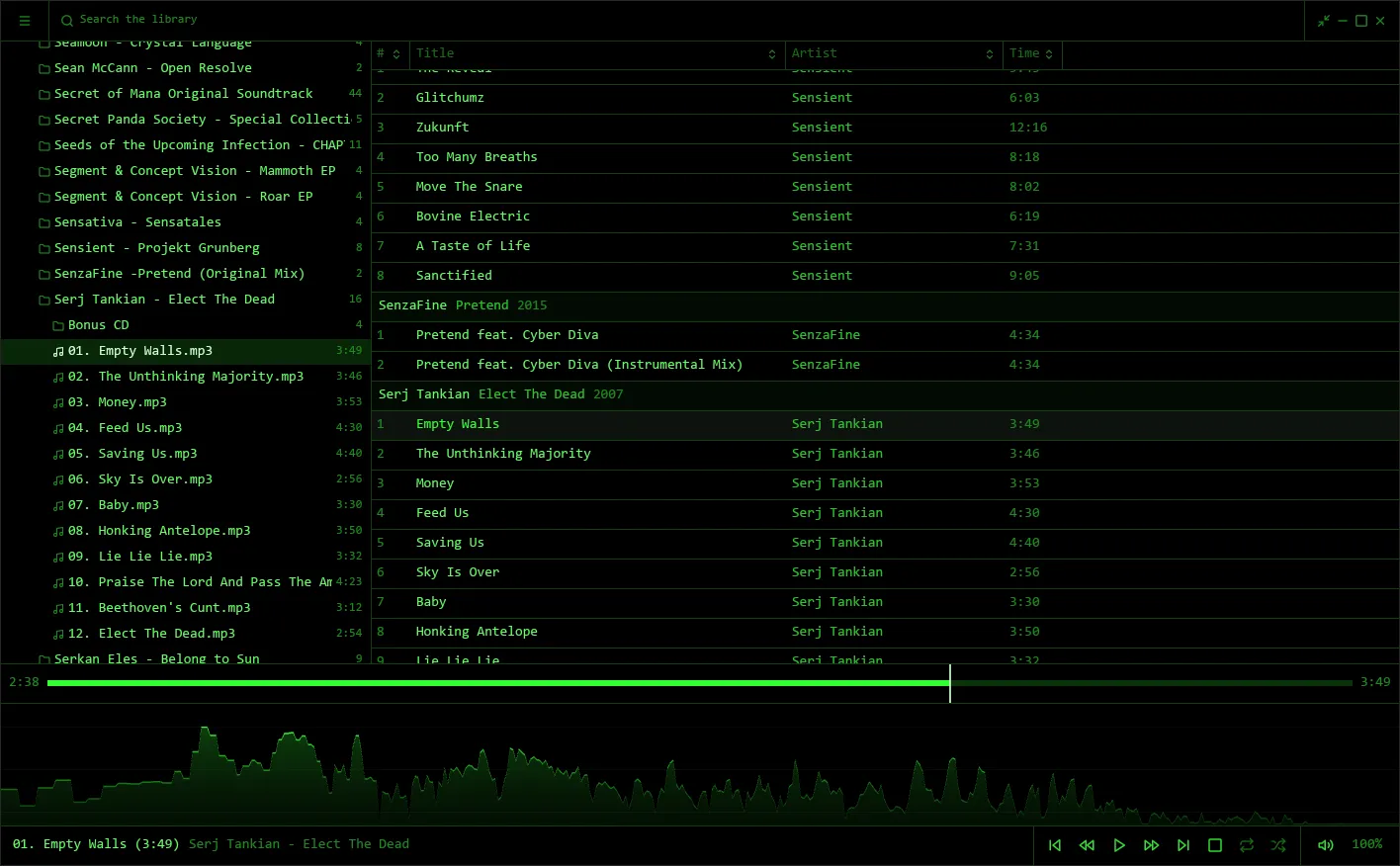The height and width of the screenshot is (866, 1400).
Task: Stop playback with the stop button
Action: coord(1215,845)
